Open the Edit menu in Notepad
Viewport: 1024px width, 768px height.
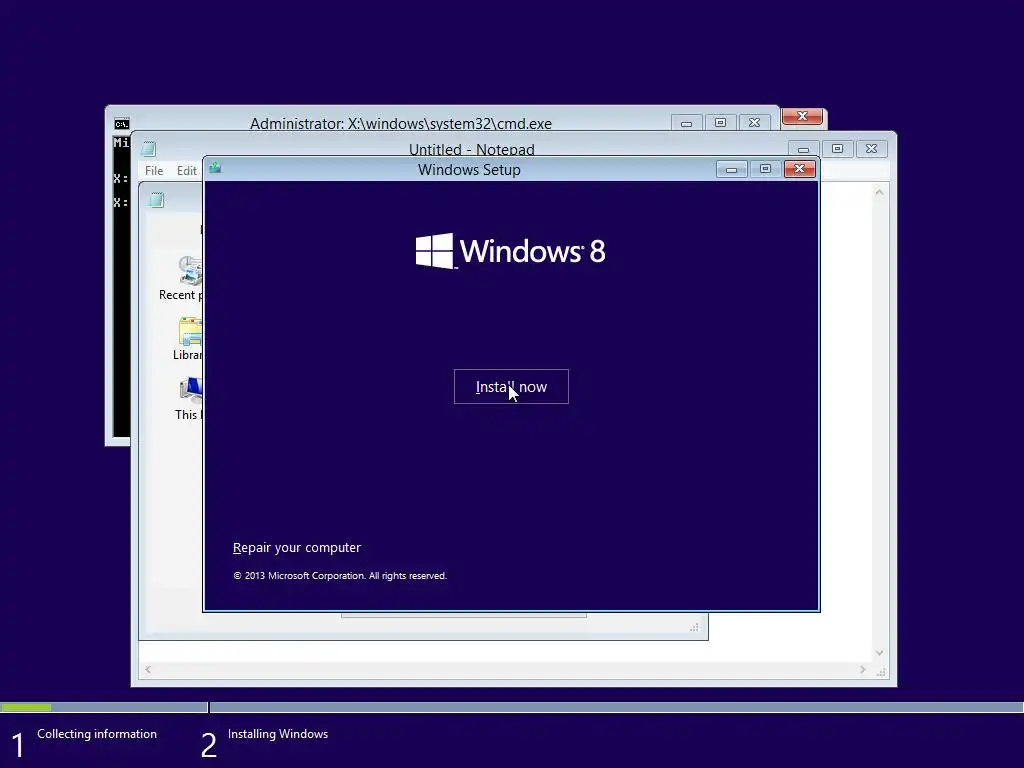(187, 170)
